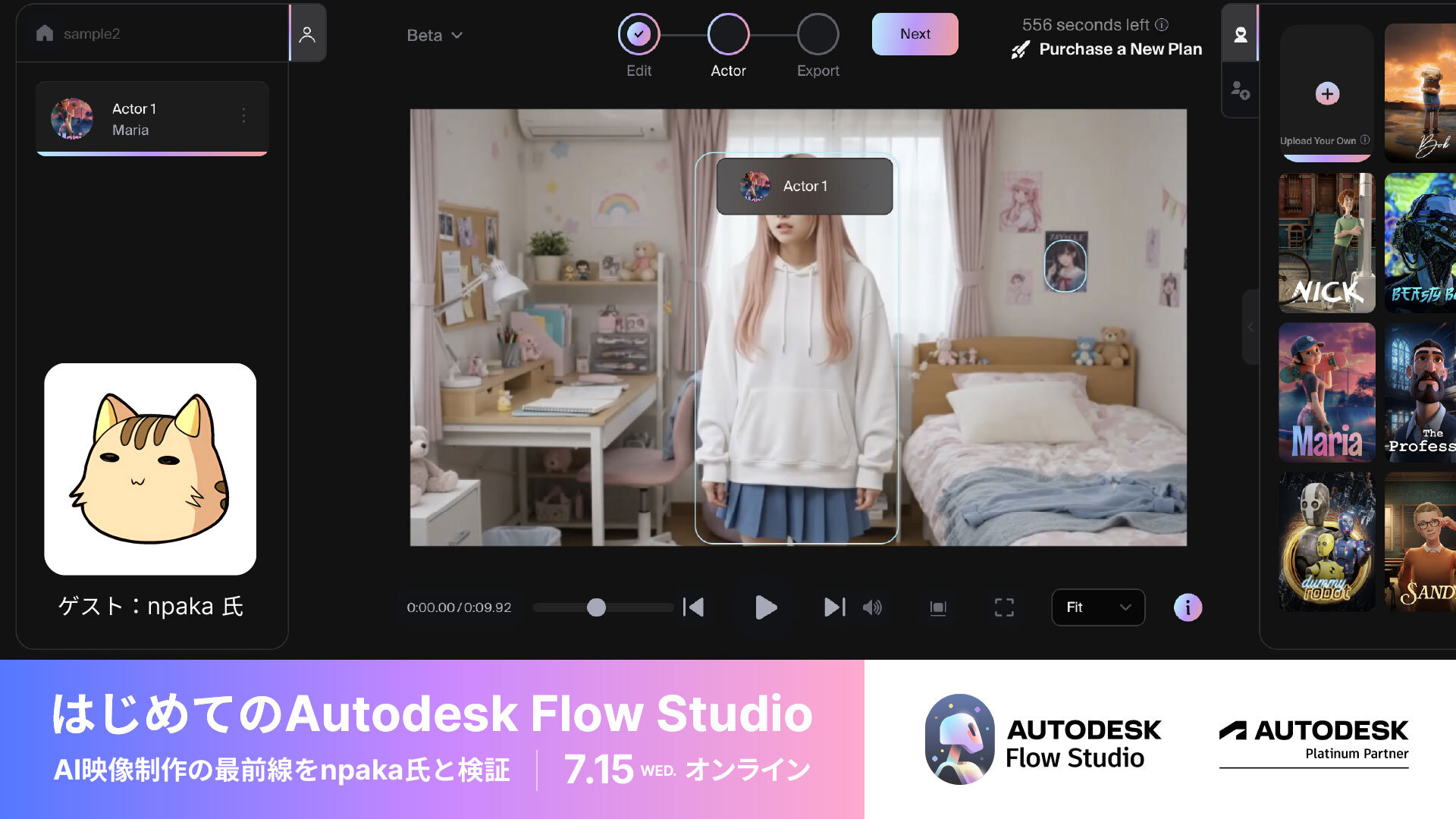Viewport: 1456px width, 819px height.
Task: Show info about seconds left
Action: 1162,25
